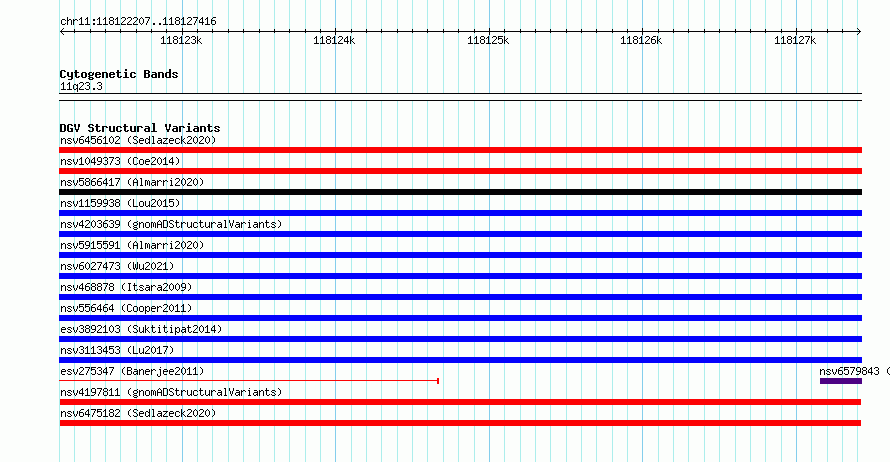Screen dimensions: 890x462
Task: Click the 118126k ruler mark
Action: (x=641, y=40)
